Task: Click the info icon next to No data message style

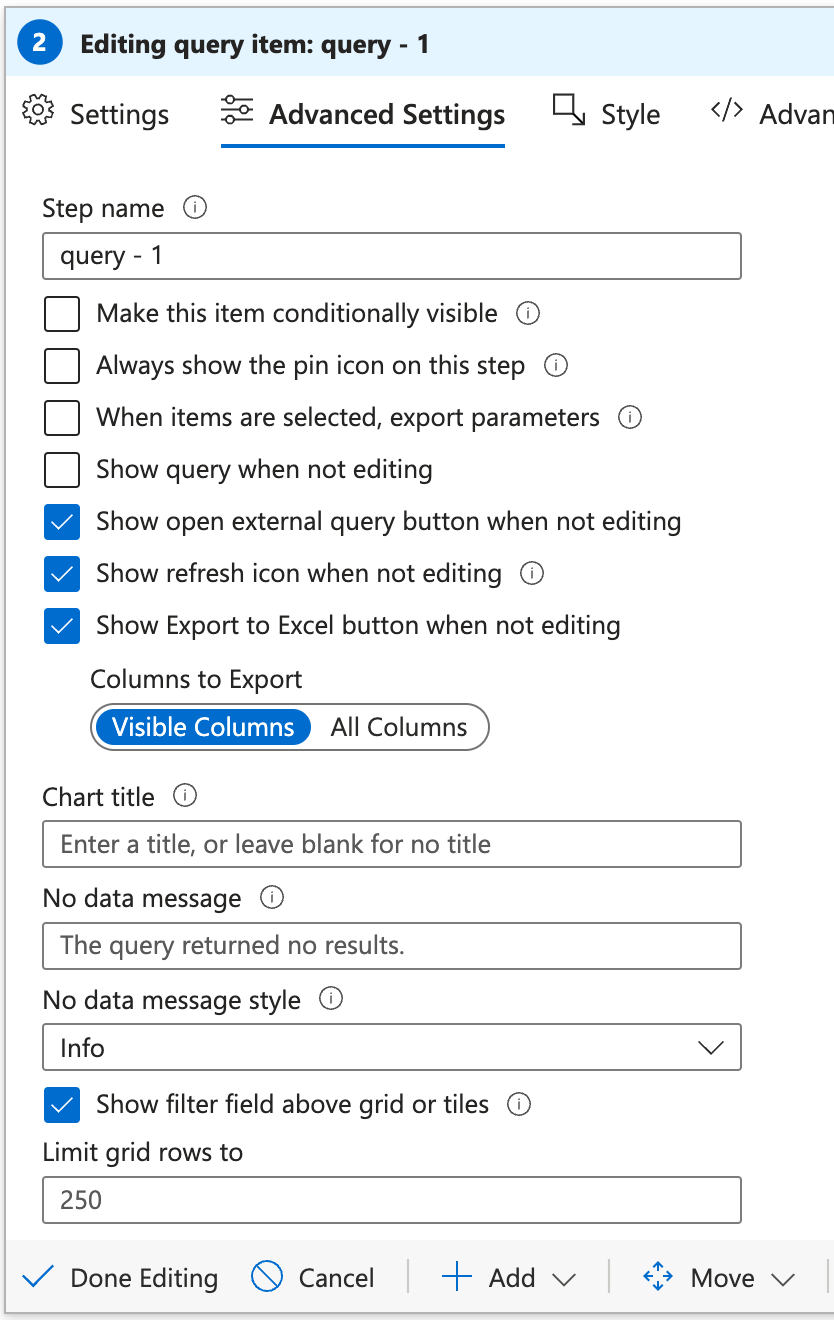Action: coord(330,999)
